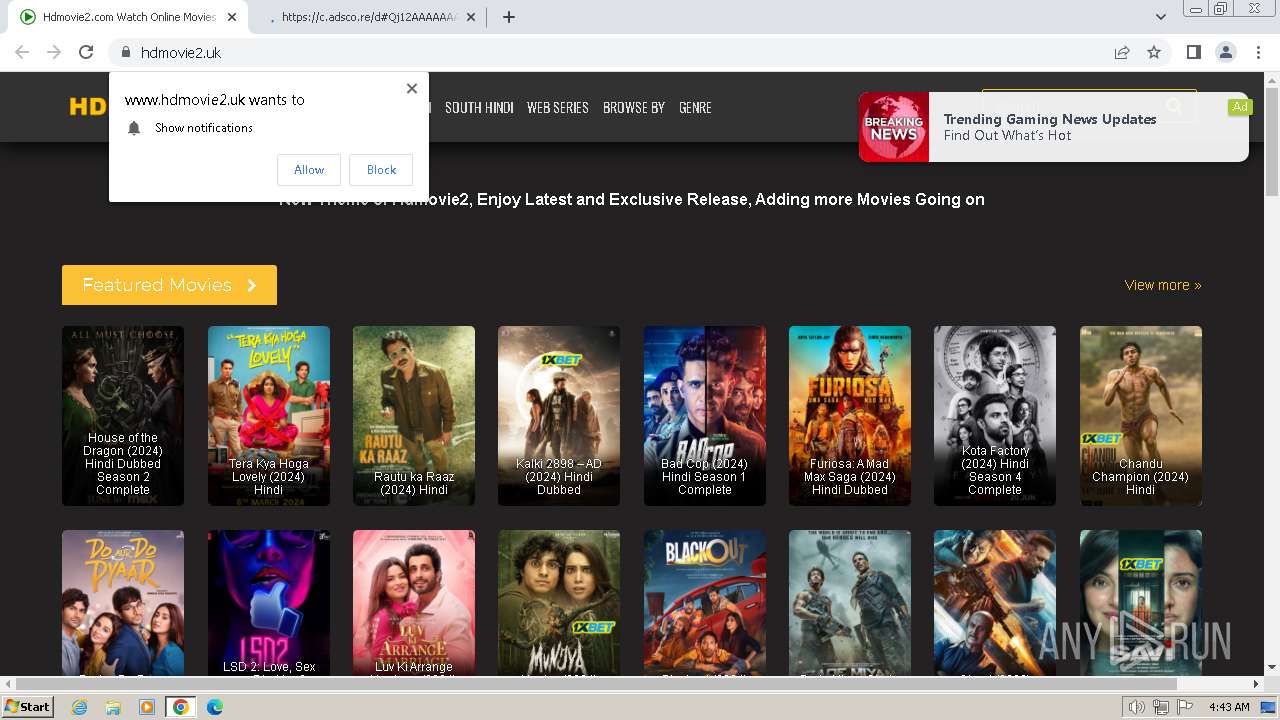Open network status tray icon
This screenshot has height=720, width=1280.
click(x=1161, y=707)
